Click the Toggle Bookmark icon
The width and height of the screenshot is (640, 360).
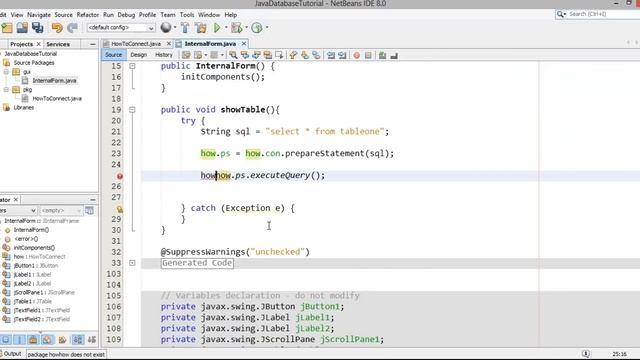316,55
